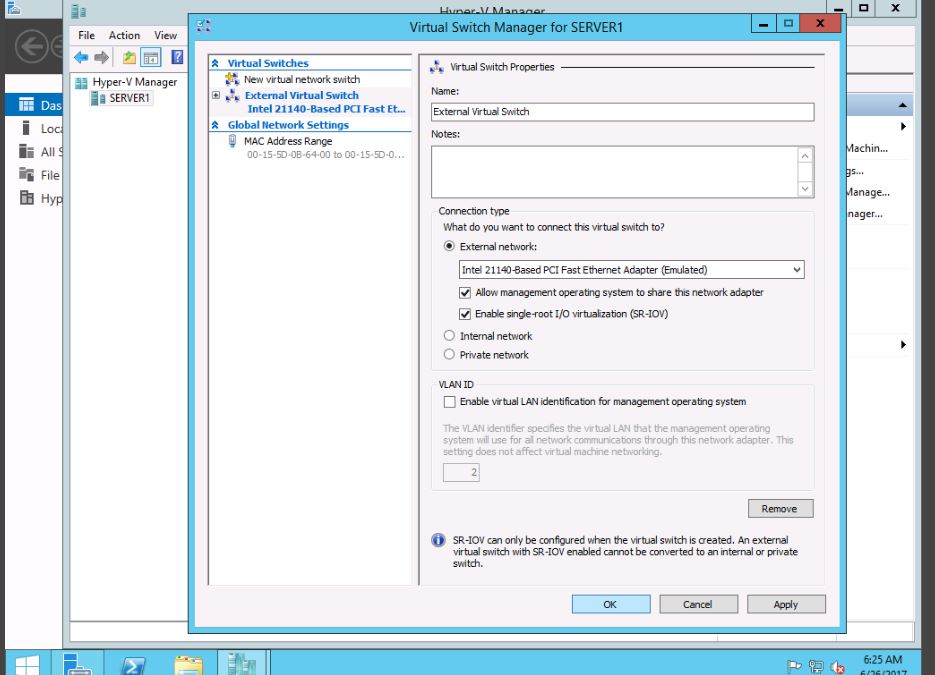The height and width of the screenshot is (675, 935).
Task: Select New virtual network switch entry
Action: point(302,79)
